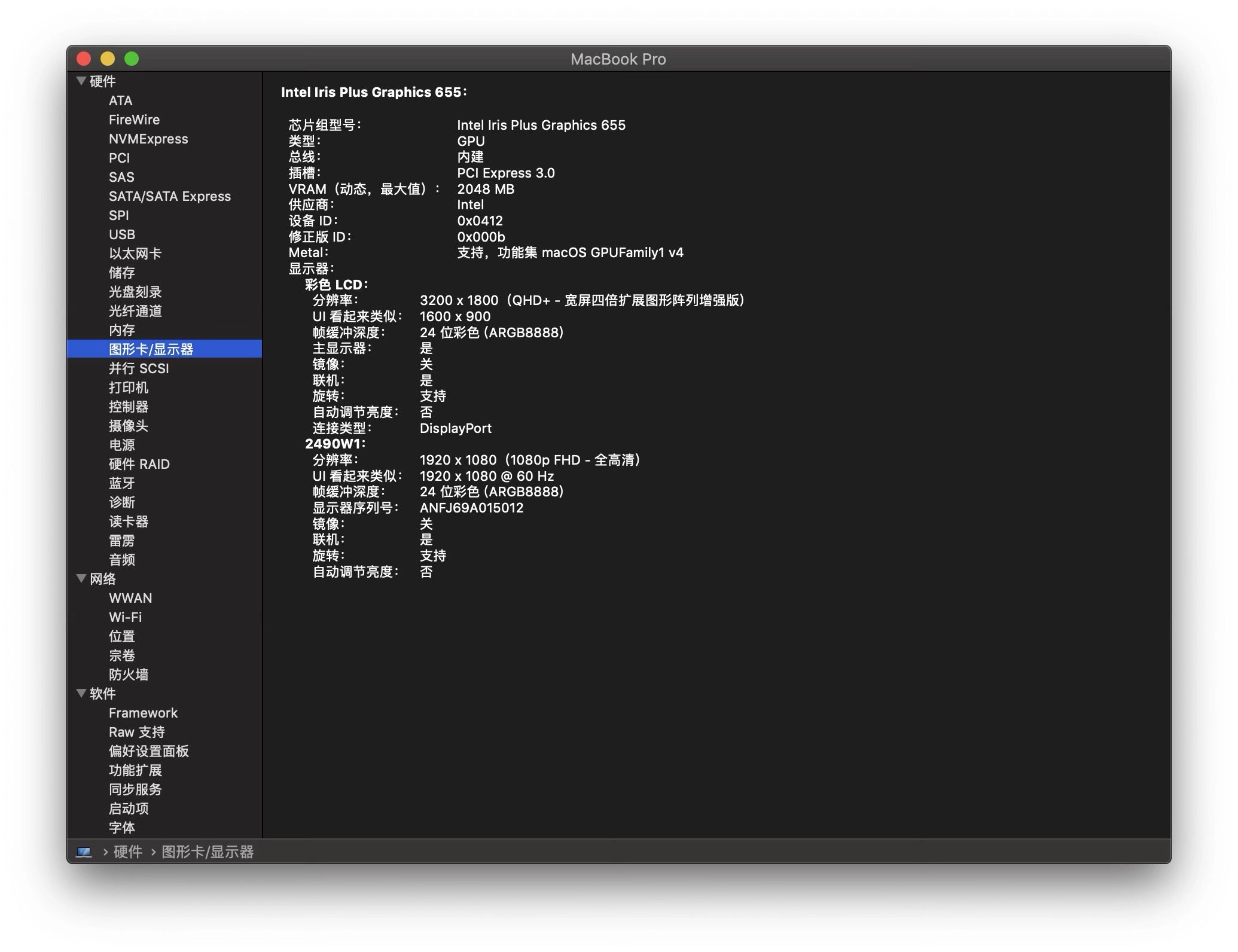
Task: Click the 2490W1 display heading
Action: 335,444
